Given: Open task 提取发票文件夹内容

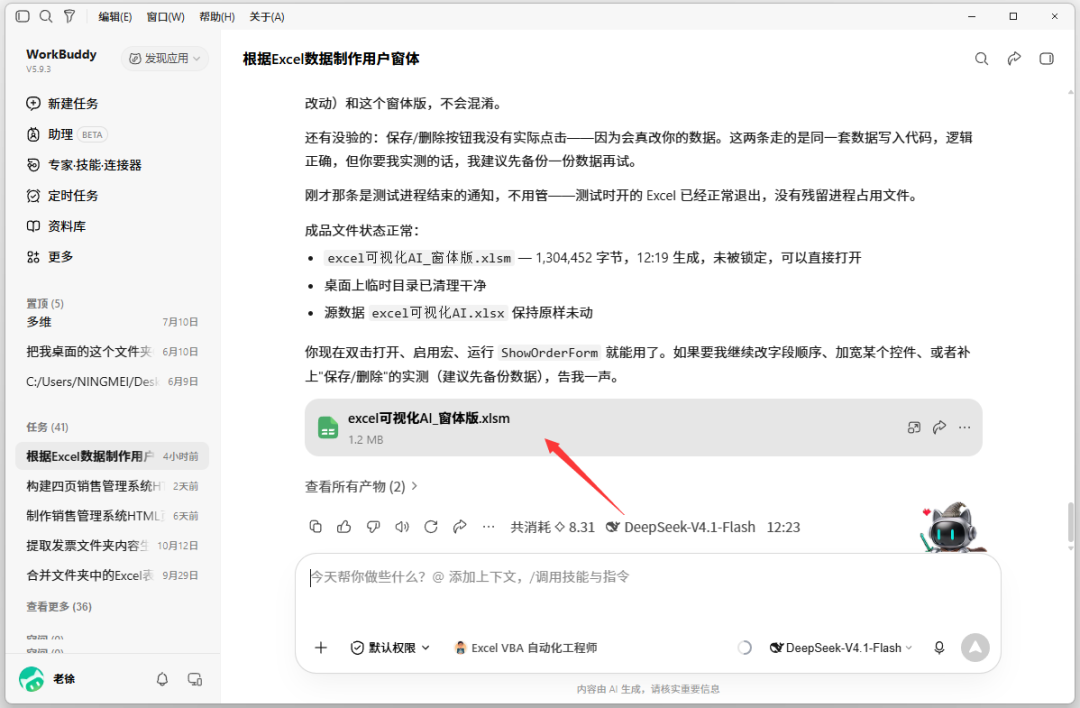Looking at the screenshot, I should 112,545.
